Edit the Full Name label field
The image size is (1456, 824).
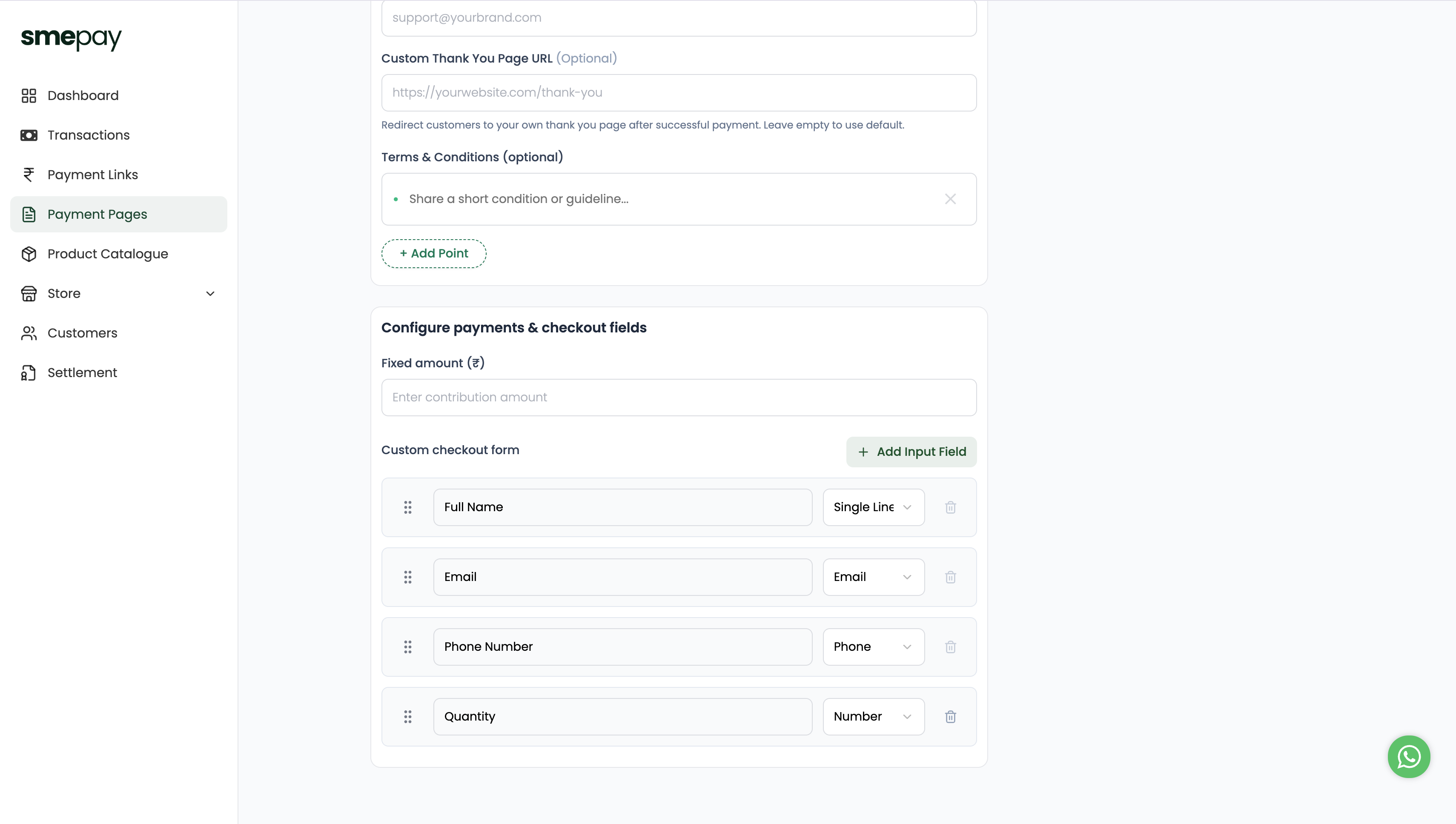click(623, 507)
